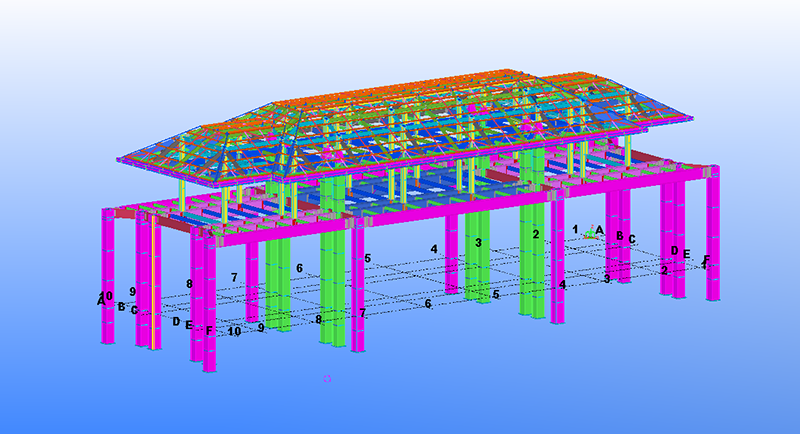
Task: Click grid label 3 between the green columns
Action: [479, 243]
